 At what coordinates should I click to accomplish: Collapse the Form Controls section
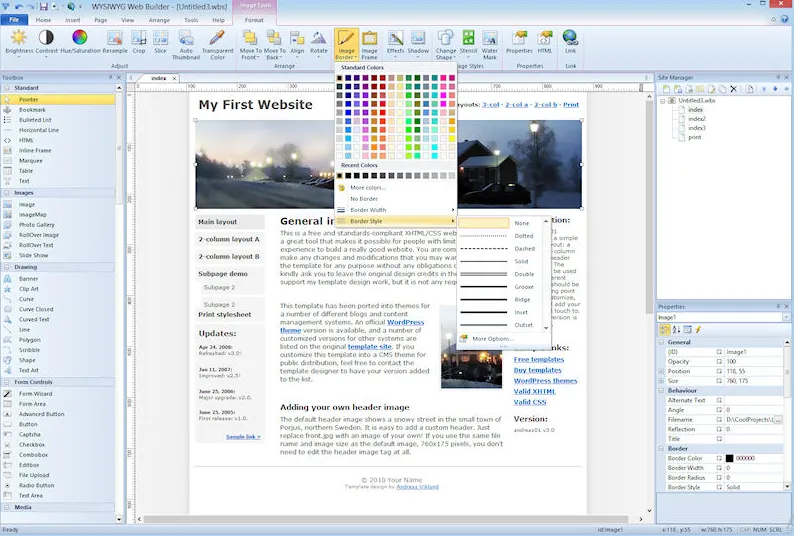[7, 382]
